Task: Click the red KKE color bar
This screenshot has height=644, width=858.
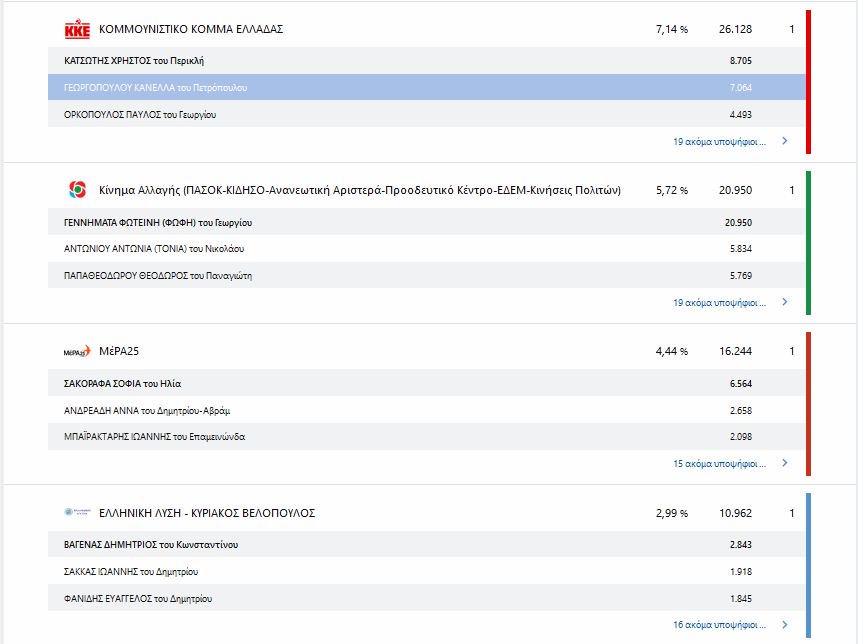Action: pyautogui.click(x=809, y=82)
